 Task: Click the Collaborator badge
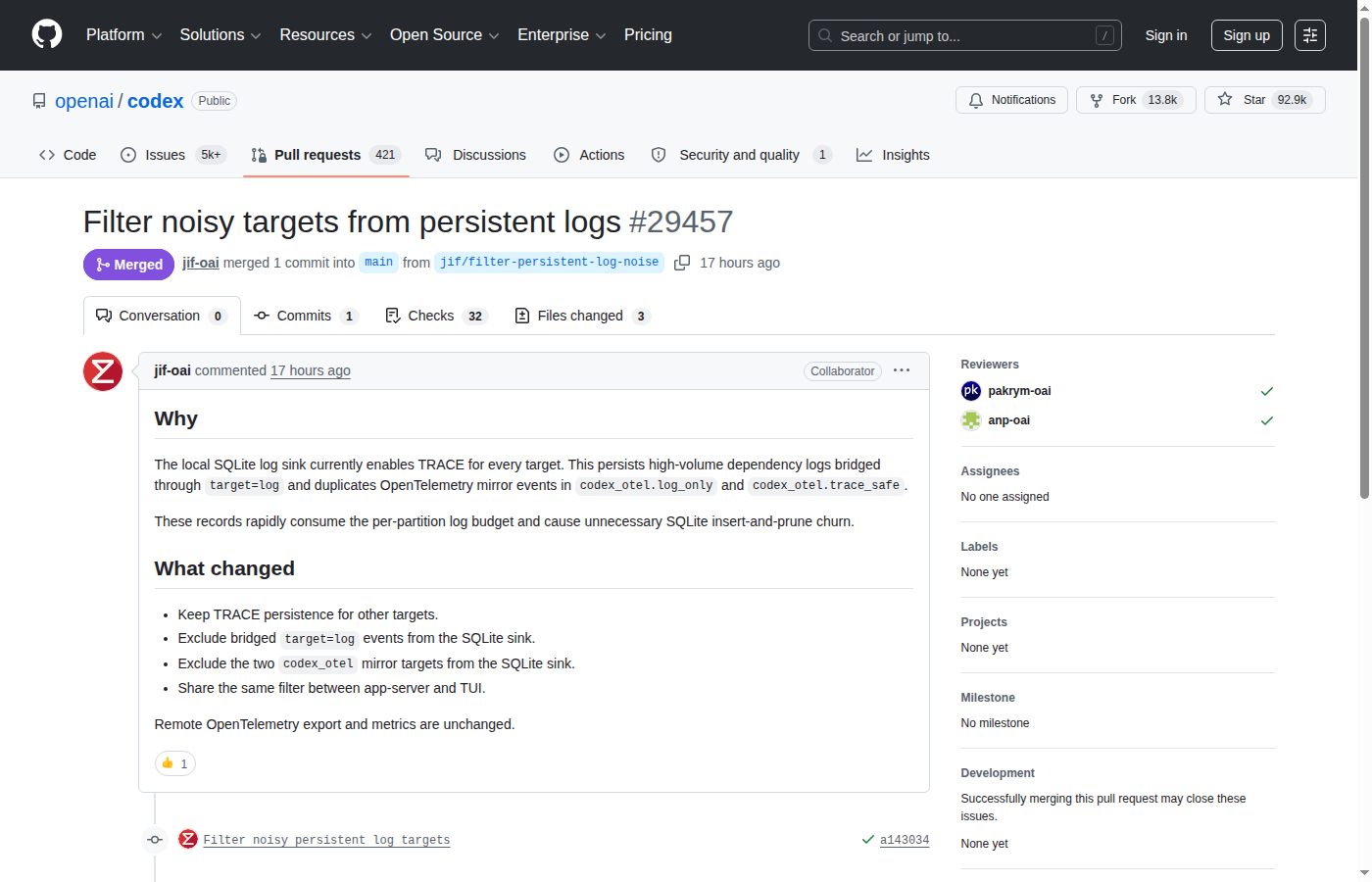(843, 371)
